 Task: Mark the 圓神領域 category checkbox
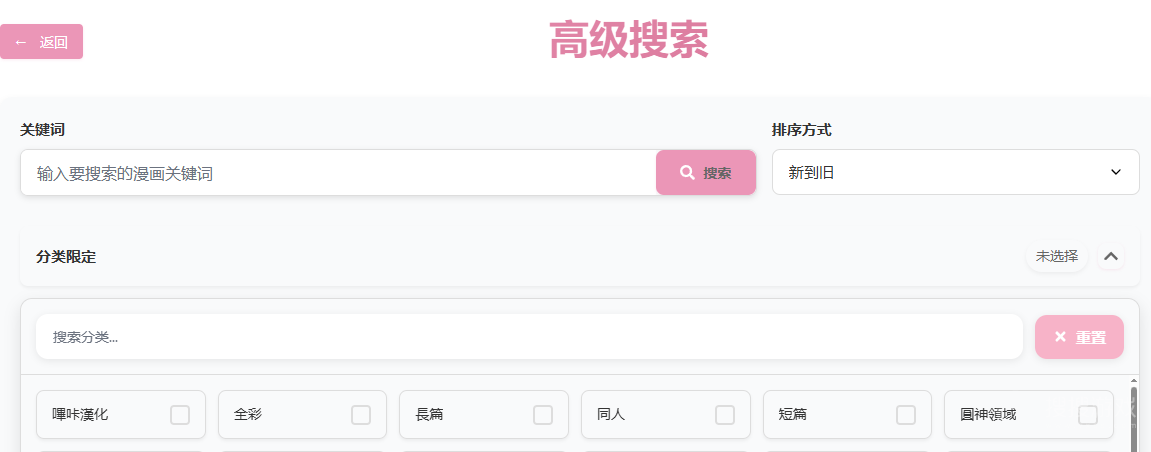(x=1088, y=415)
